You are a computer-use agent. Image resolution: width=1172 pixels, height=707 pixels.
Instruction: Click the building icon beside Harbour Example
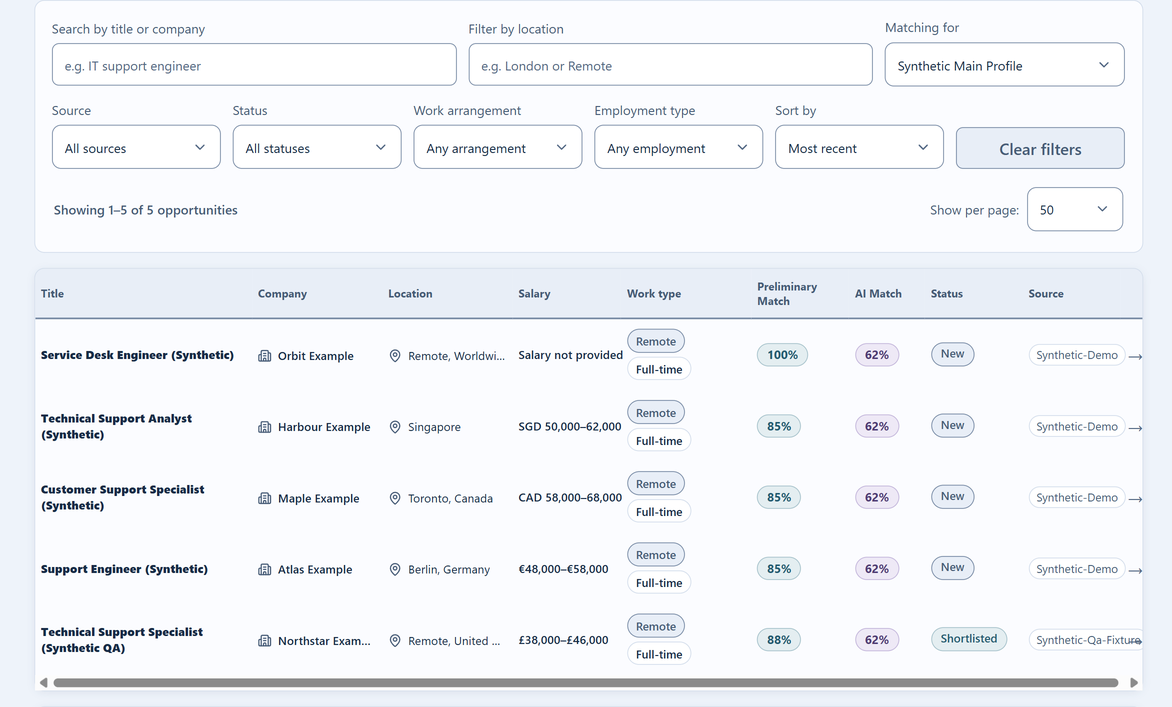(265, 427)
